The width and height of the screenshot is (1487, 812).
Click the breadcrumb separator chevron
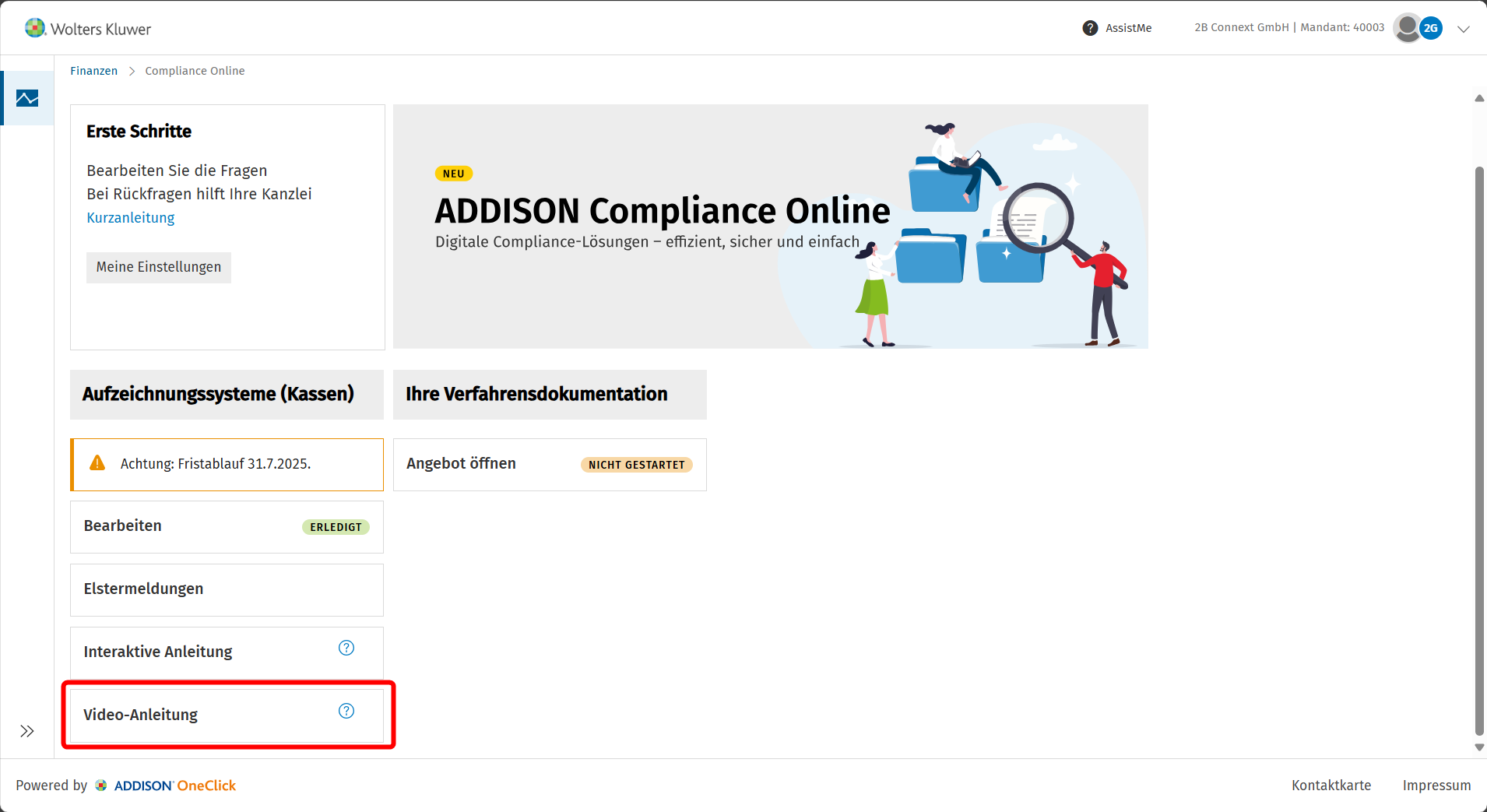coord(132,71)
